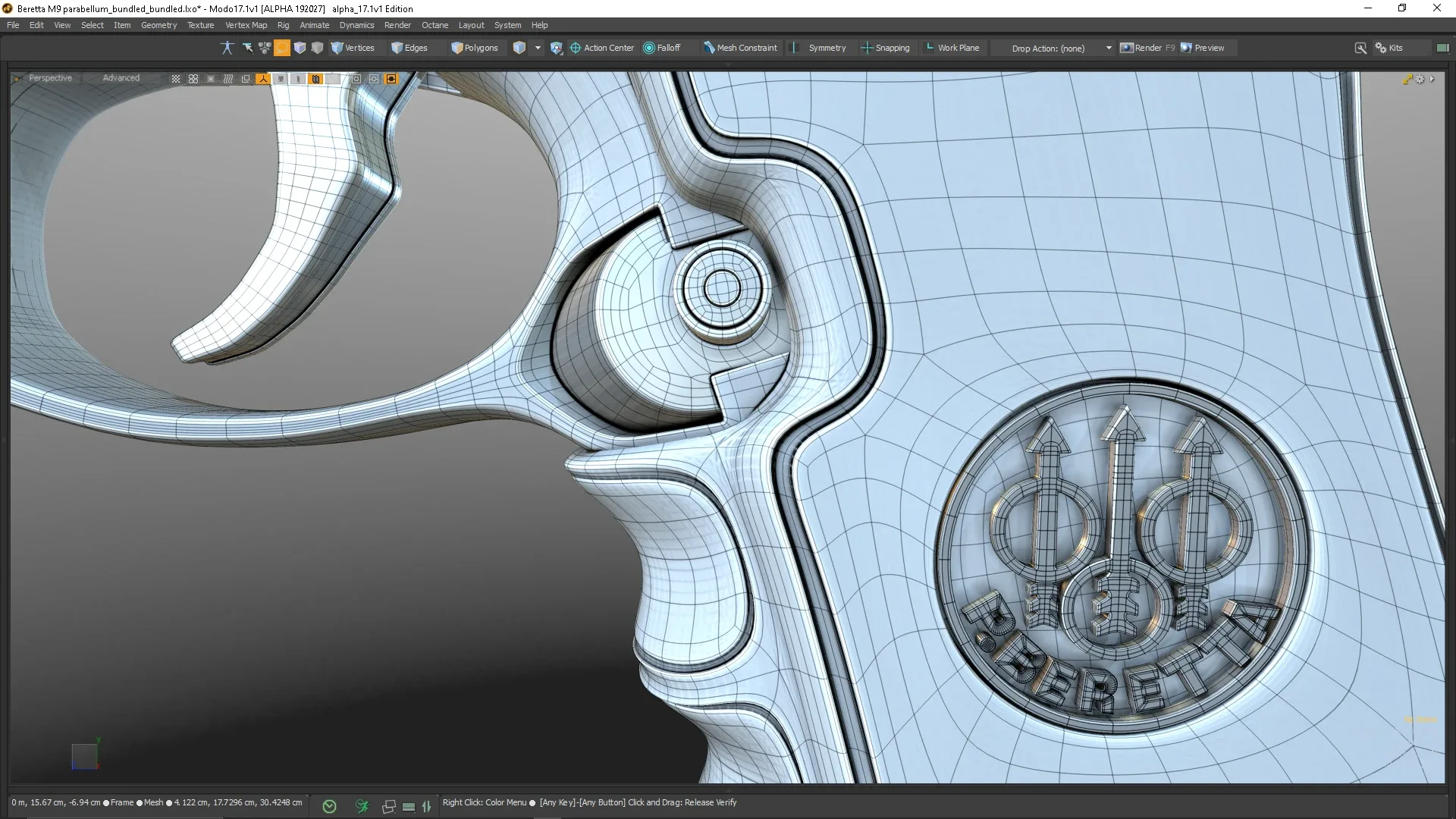
Task: Click the shield selection options icon
Action: pyautogui.click(x=557, y=48)
